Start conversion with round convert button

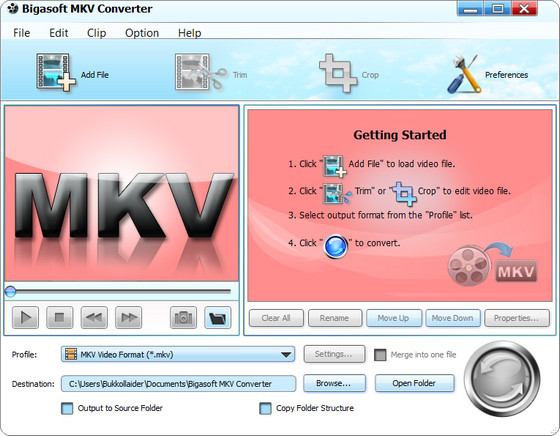pos(502,379)
